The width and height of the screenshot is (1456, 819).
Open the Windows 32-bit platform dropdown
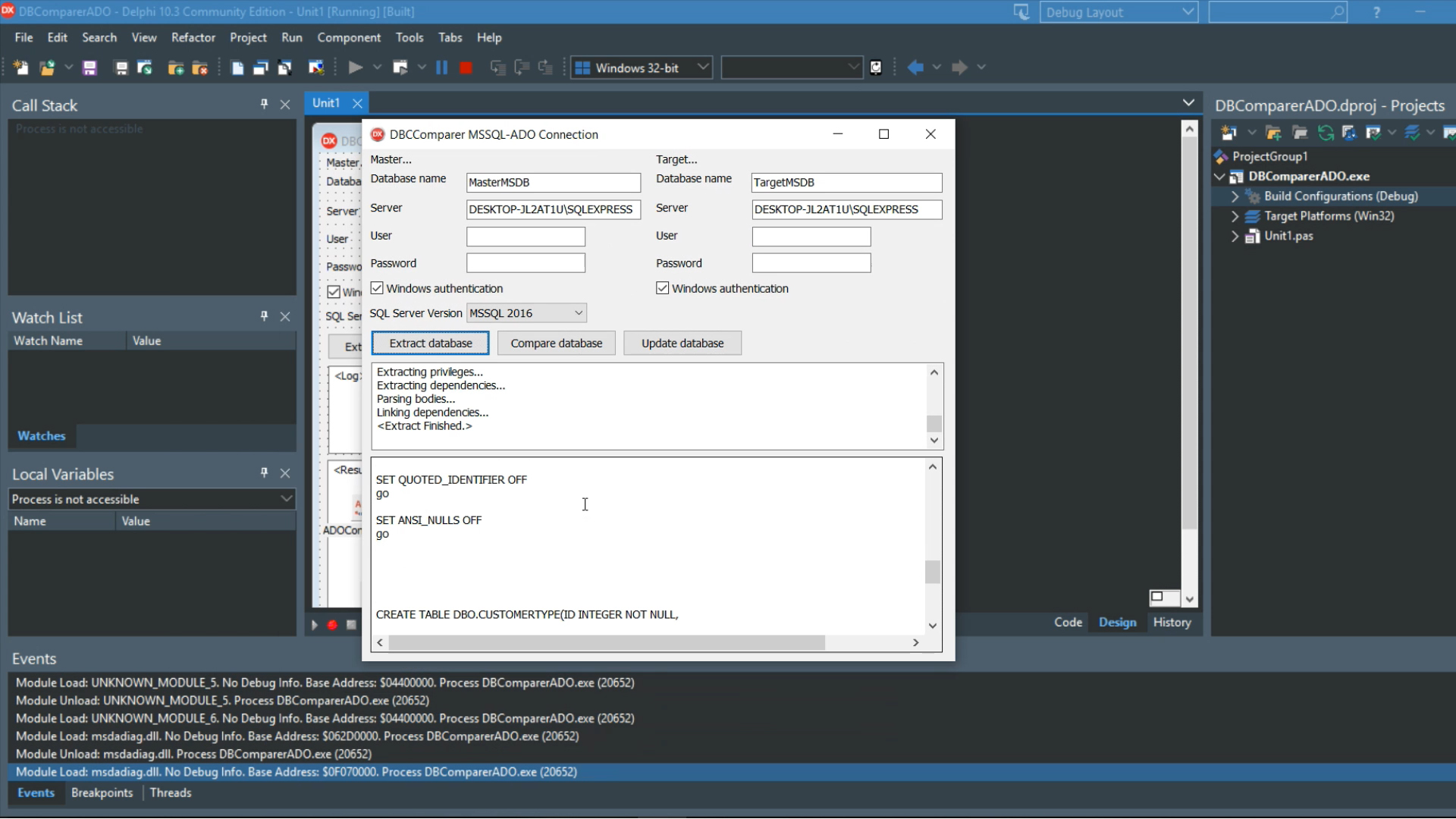(x=702, y=67)
